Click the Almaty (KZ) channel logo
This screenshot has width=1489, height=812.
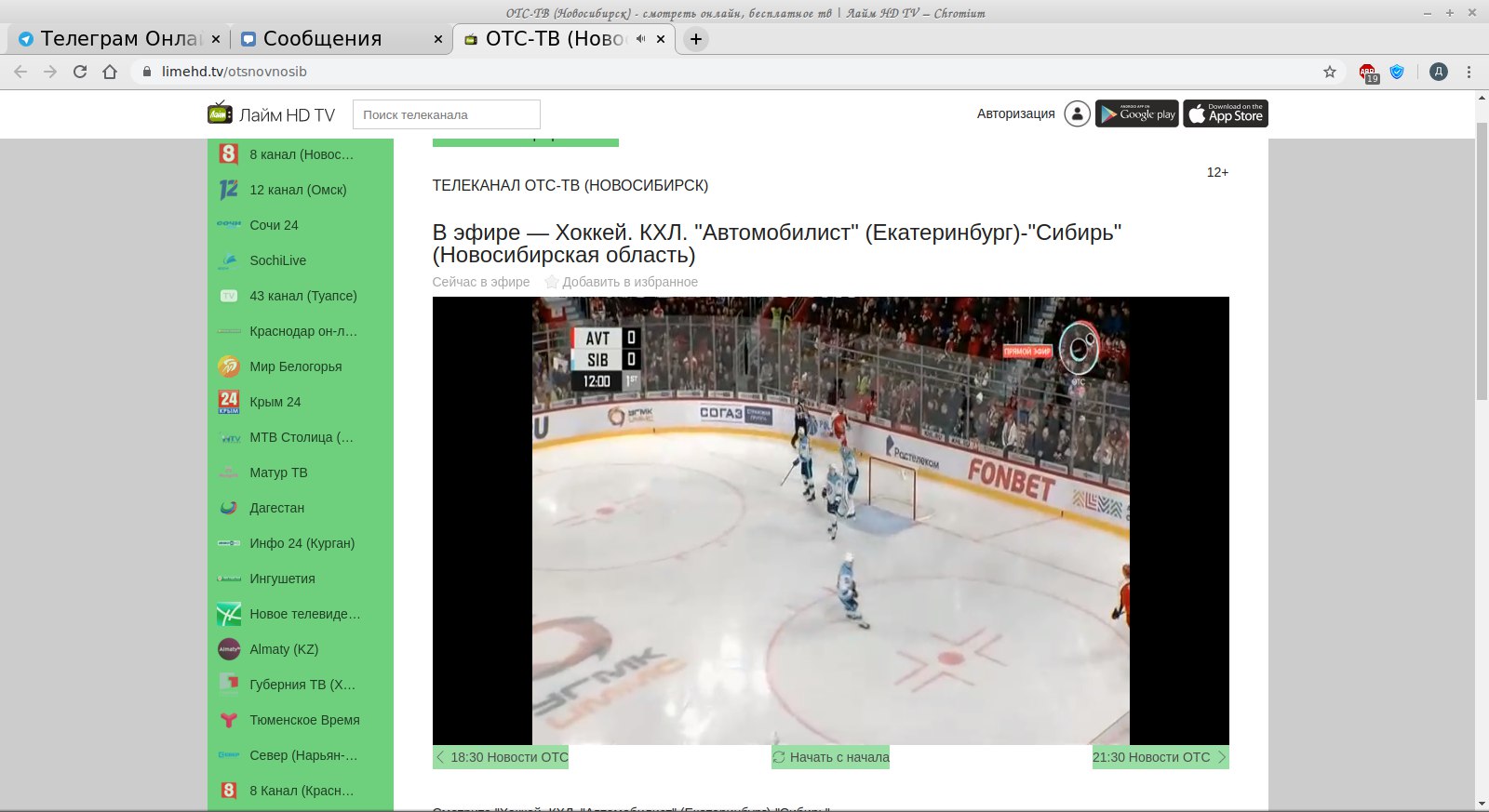coord(229,649)
